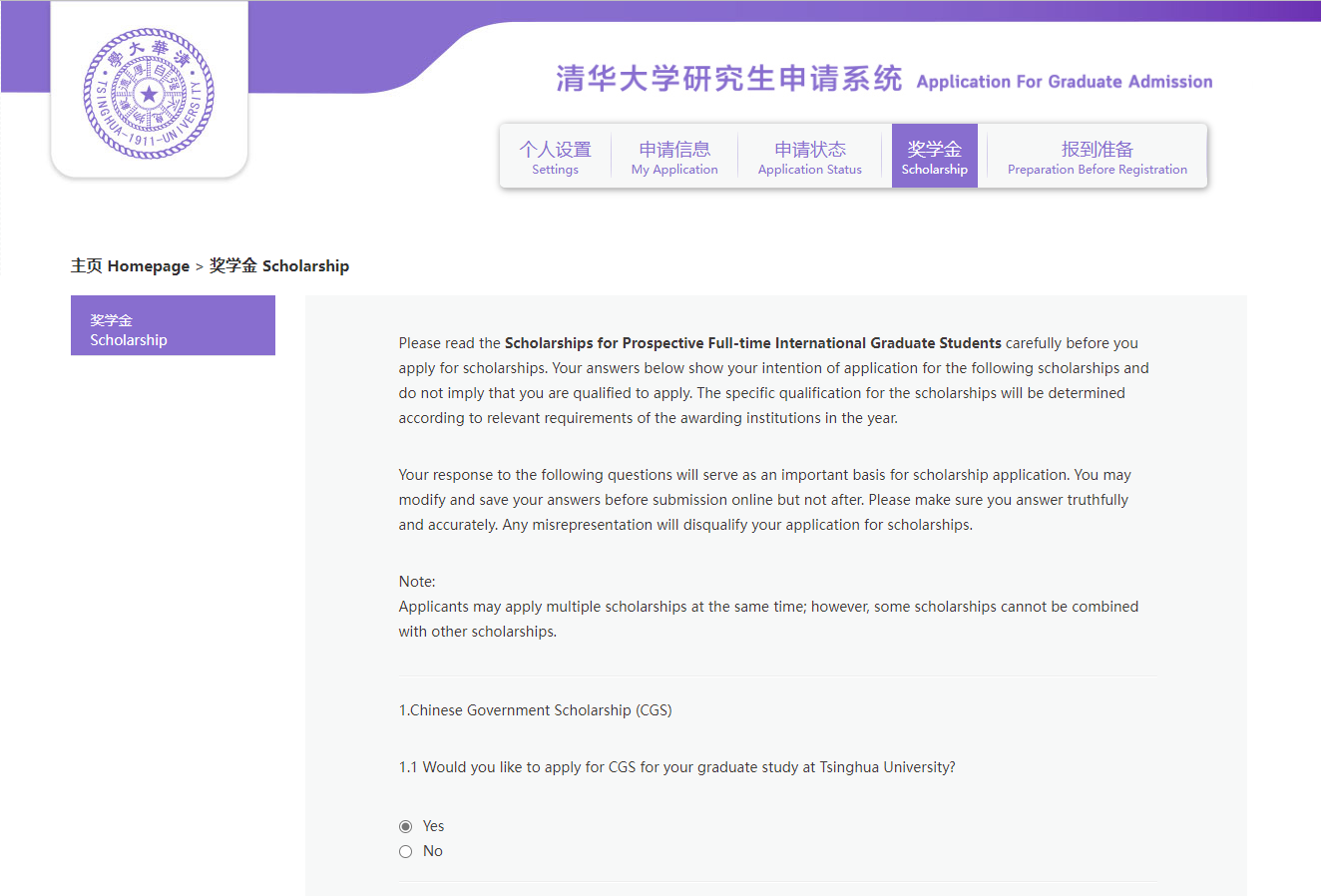Select Scholarship item in left sidebar
Screen dimensions: 1321x896
(173, 325)
